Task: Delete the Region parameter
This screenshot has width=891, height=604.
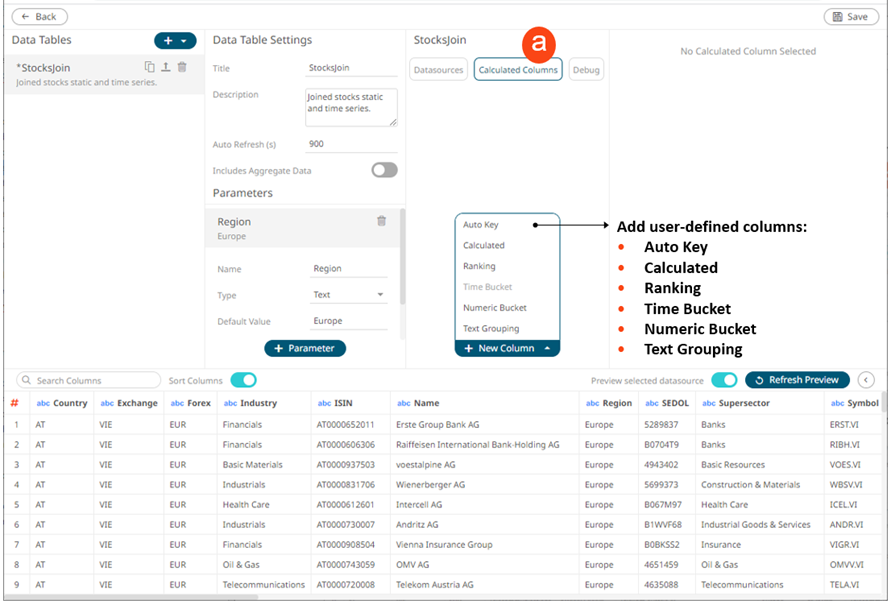Action: click(x=381, y=221)
